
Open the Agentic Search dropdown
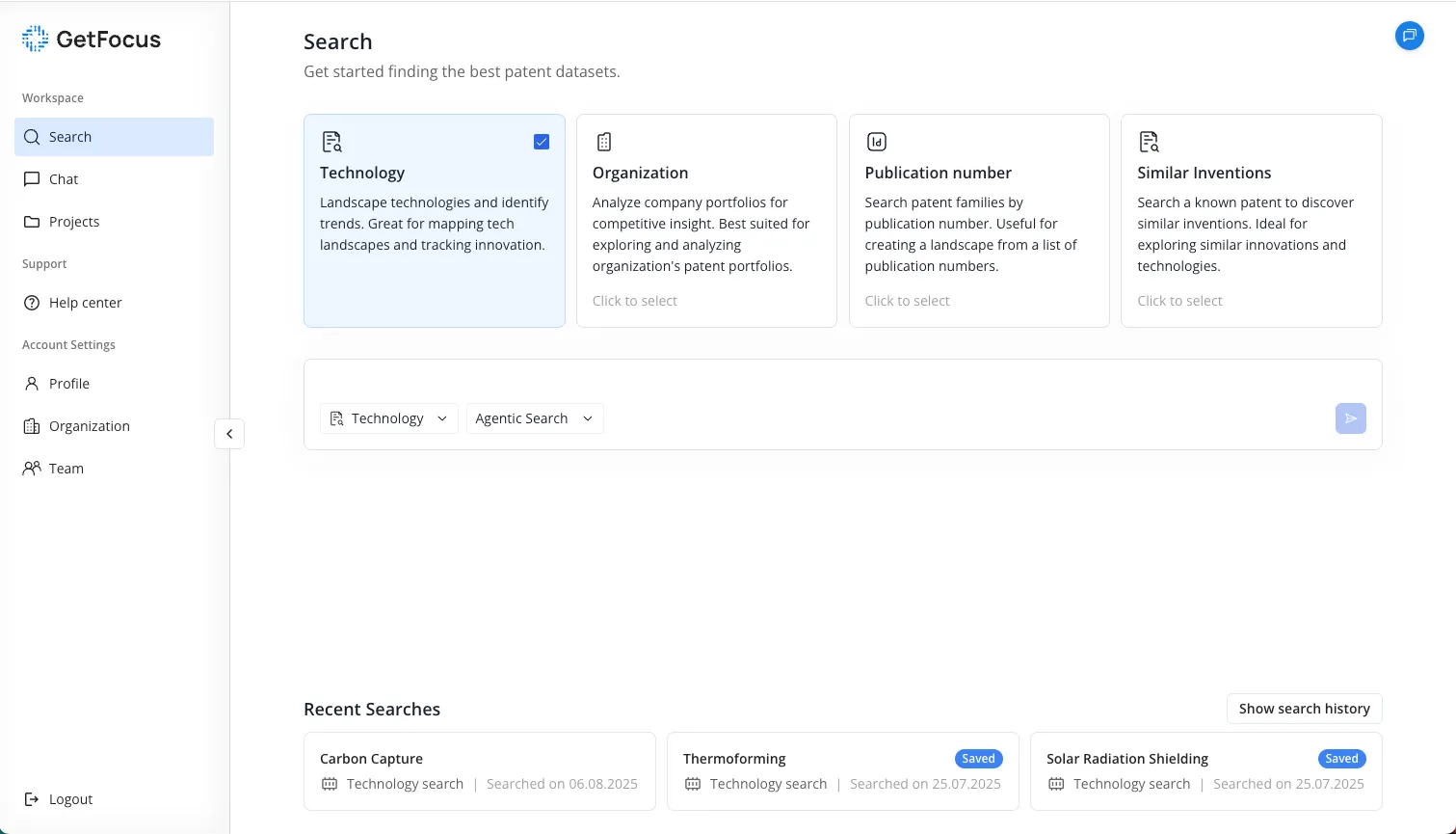[x=535, y=418]
